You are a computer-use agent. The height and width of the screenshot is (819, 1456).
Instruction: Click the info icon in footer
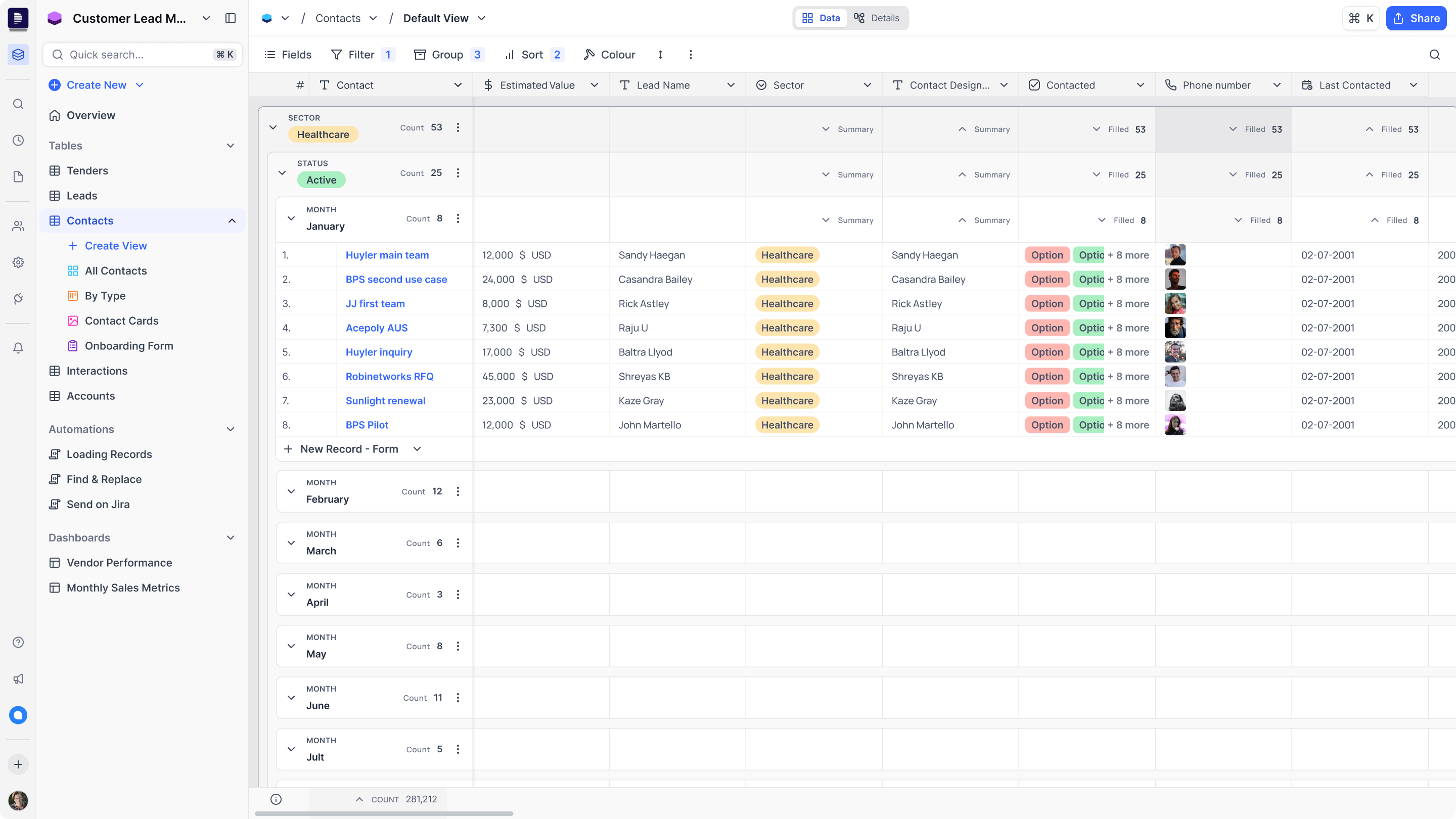click(x=276, y=799)
